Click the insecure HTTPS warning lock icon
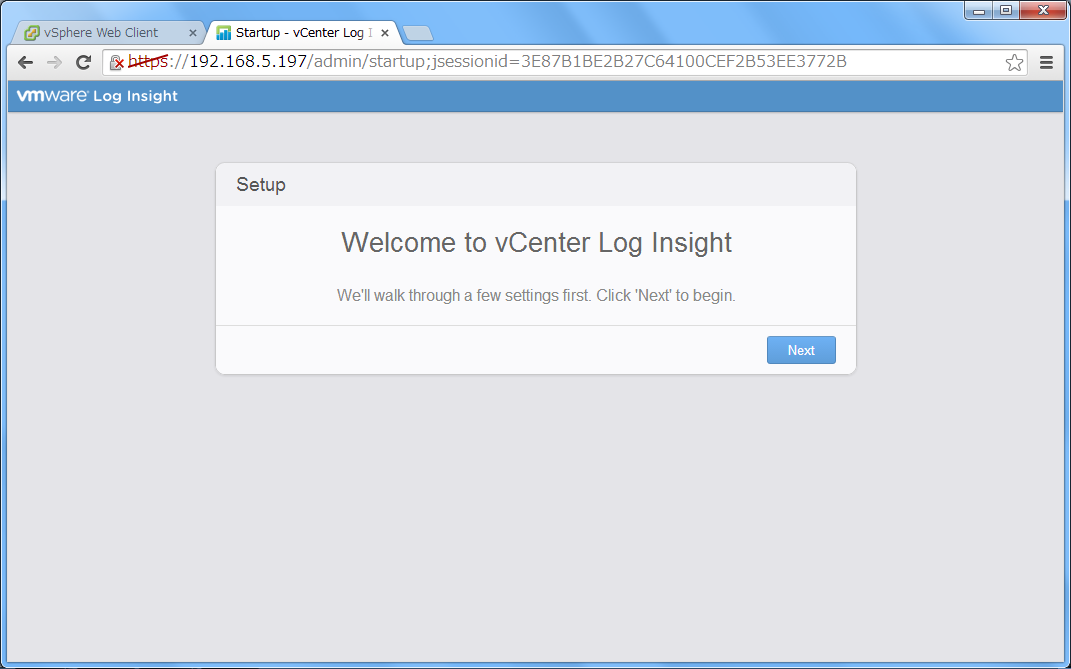1071x669 pixels. click(x=117, y=63)
